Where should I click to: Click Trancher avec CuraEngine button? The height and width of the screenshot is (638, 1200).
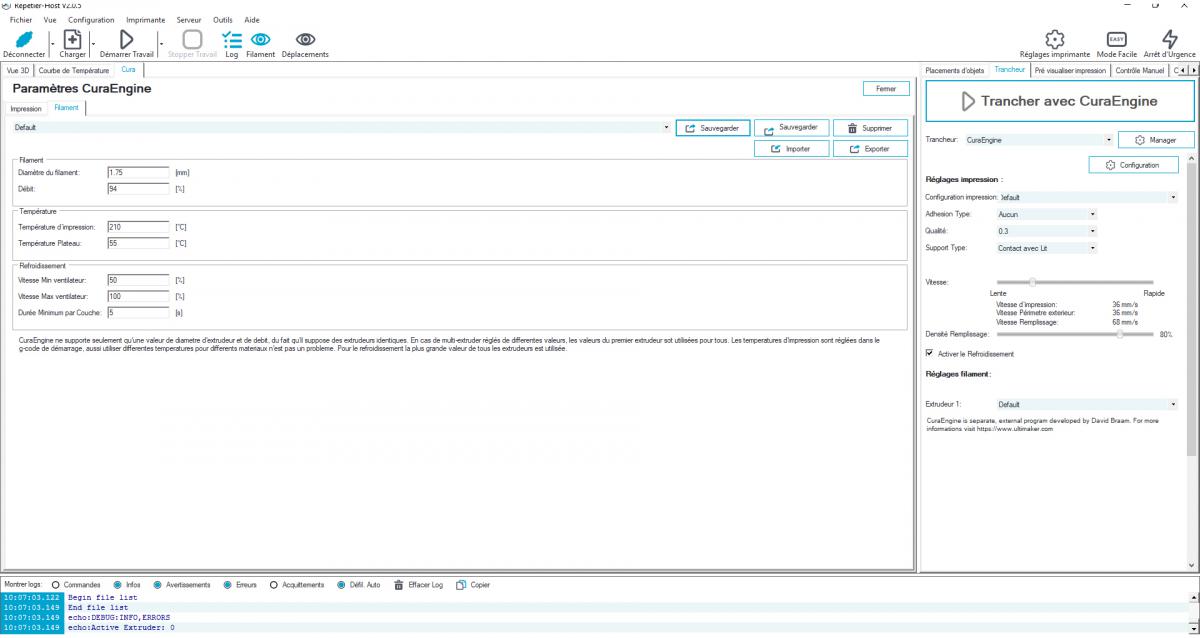tap(1059, 101)
